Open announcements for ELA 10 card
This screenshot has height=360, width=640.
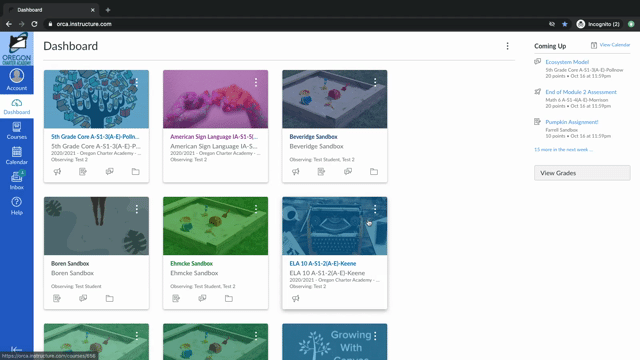296,298
